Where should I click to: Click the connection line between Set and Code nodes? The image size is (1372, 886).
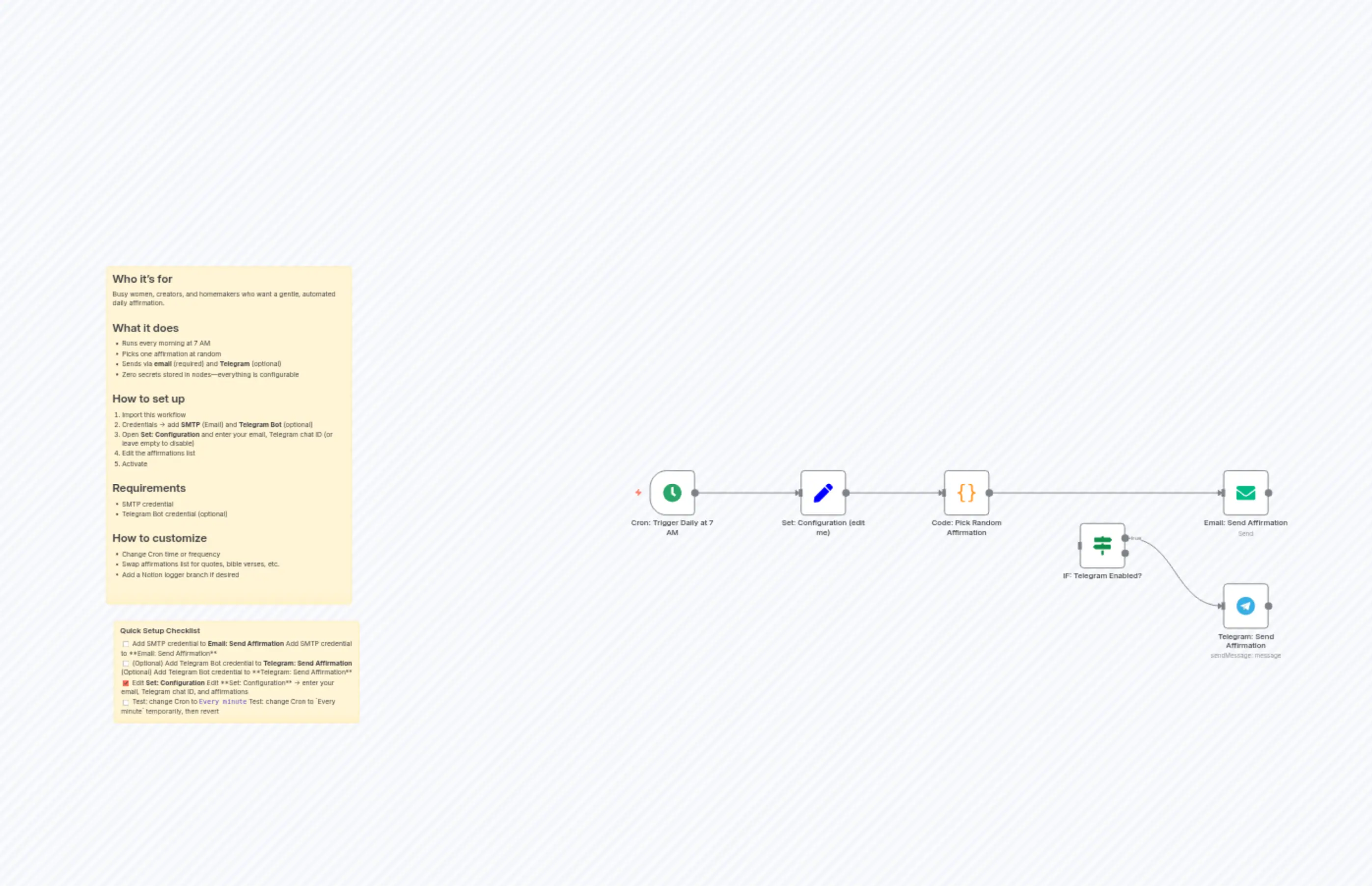895,492
